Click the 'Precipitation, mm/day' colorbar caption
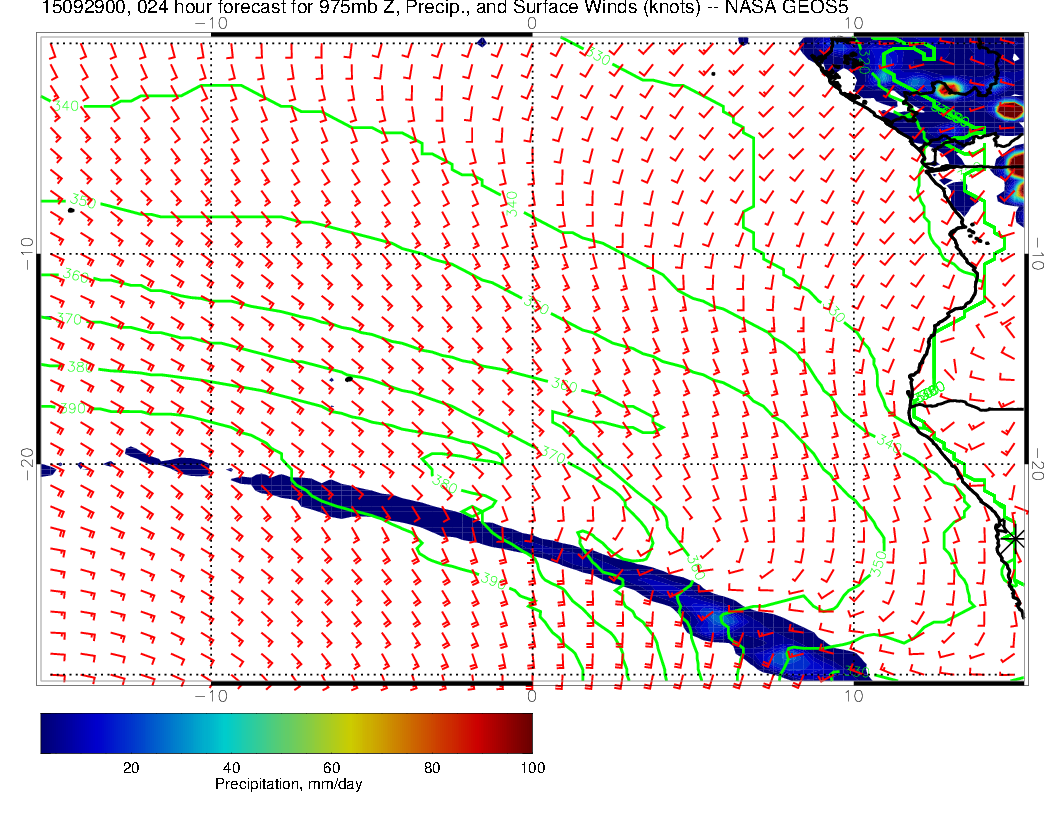 pos(288,785)
